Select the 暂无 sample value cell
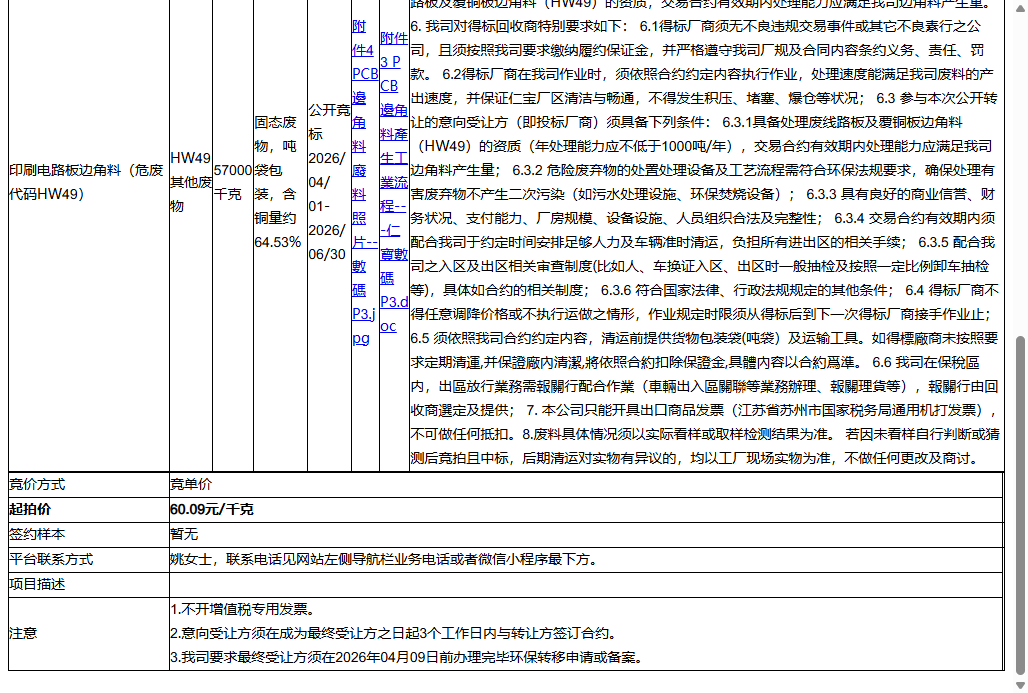The width and height of the screenshot is (1028, 693). pos(184,535)
